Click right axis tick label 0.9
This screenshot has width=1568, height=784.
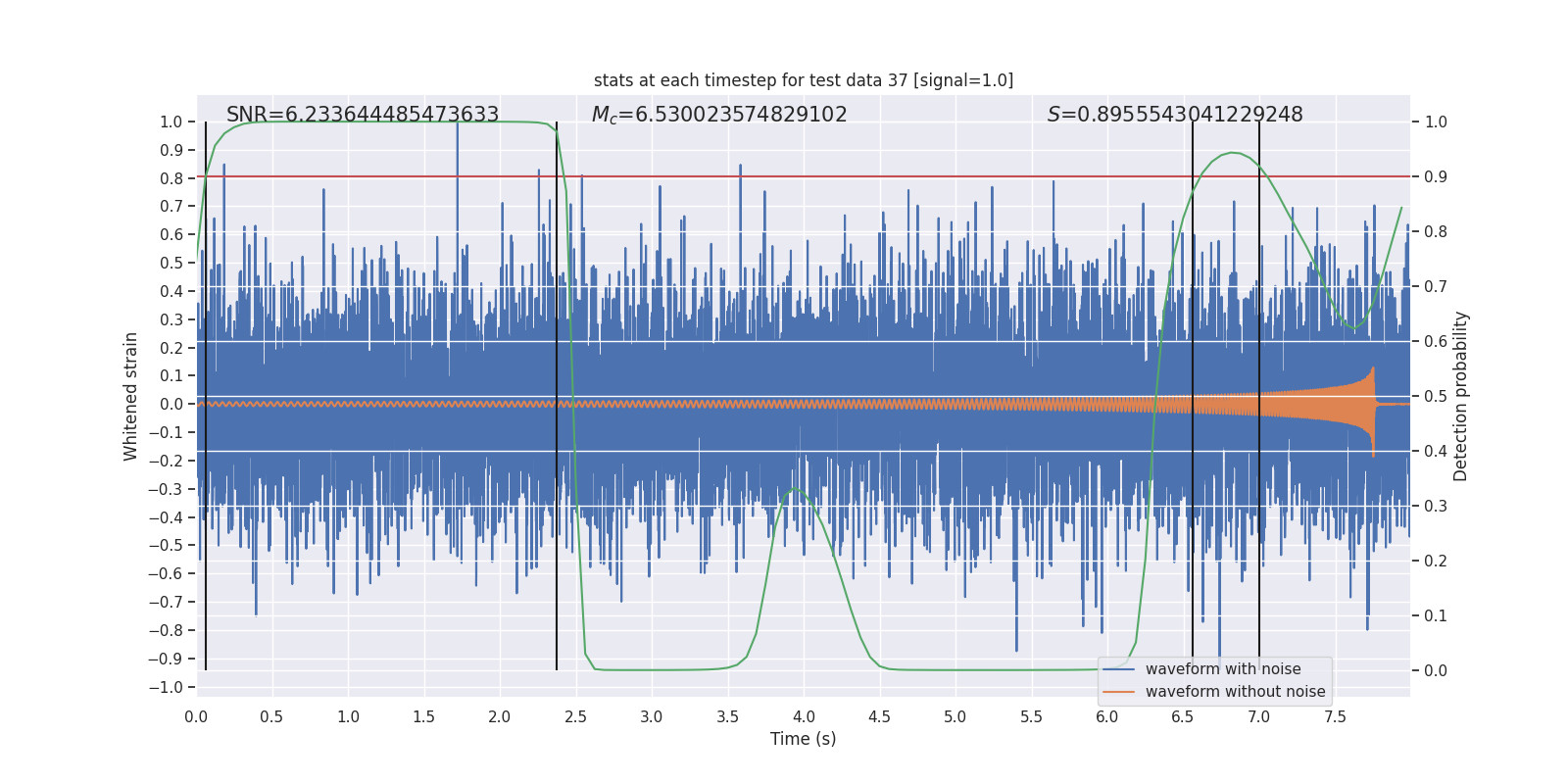pyautogui.click(x=1436, y=177)
